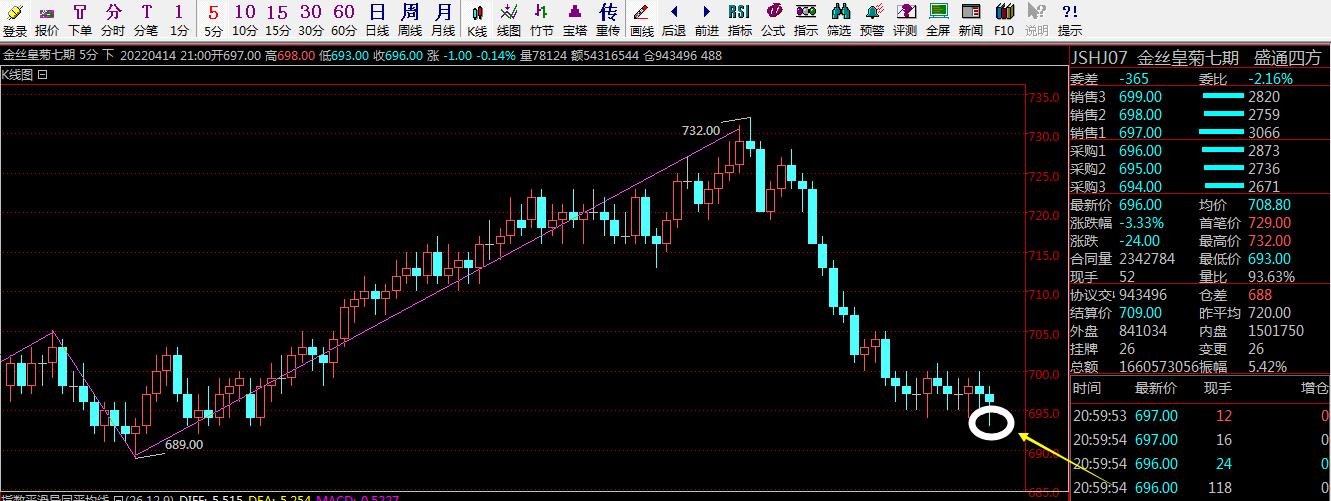Choose the 竹节 bar chart type

(542, 19)
